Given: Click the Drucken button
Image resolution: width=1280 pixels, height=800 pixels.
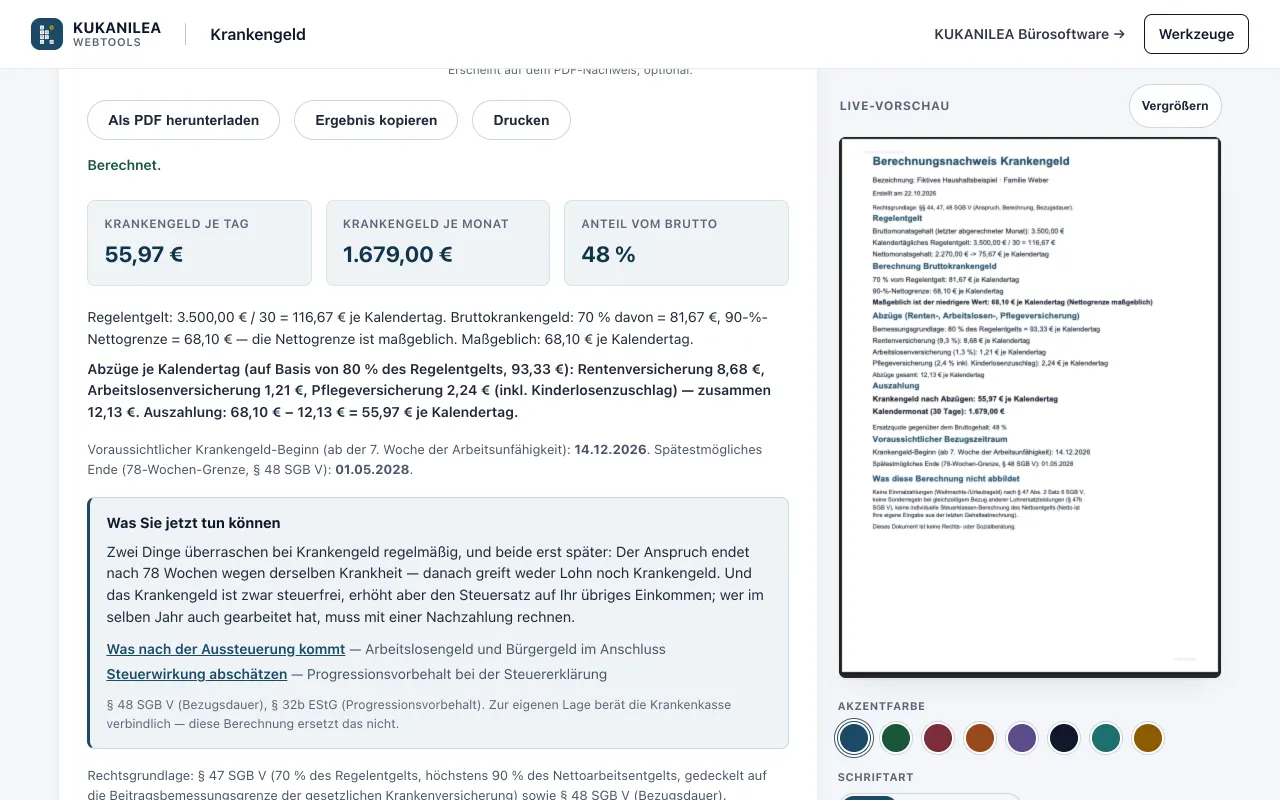Looking at the screenshot, I should [x=521, y=120].
